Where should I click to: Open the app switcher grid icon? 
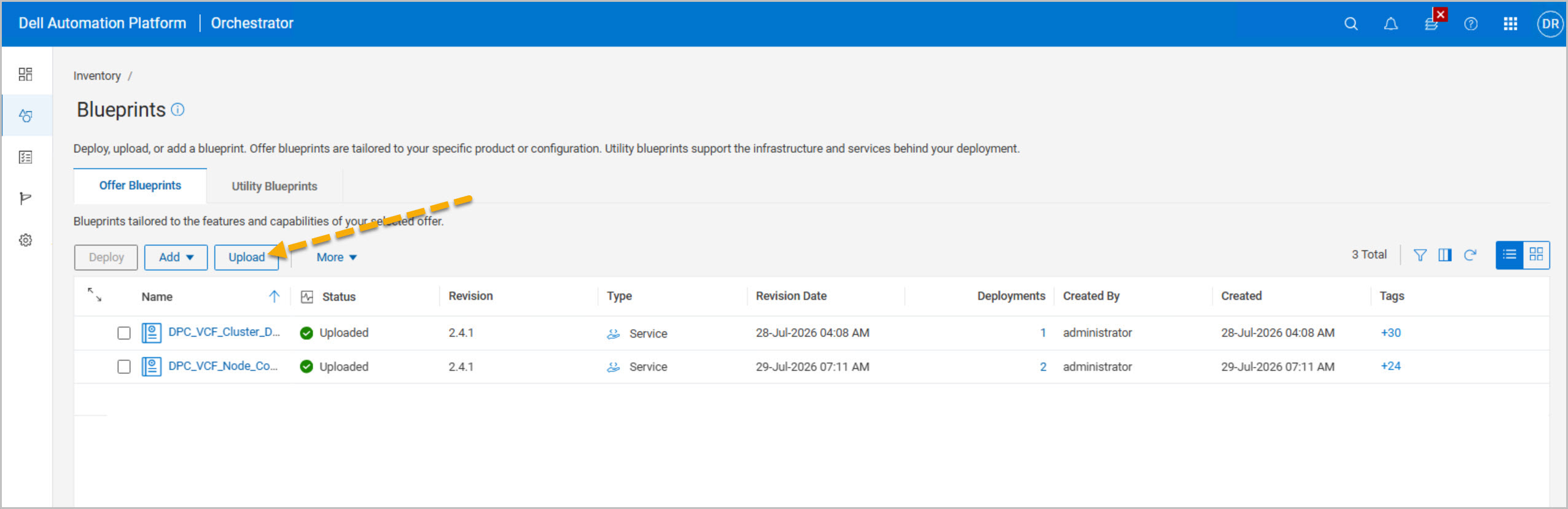(x=1510, y=24)
